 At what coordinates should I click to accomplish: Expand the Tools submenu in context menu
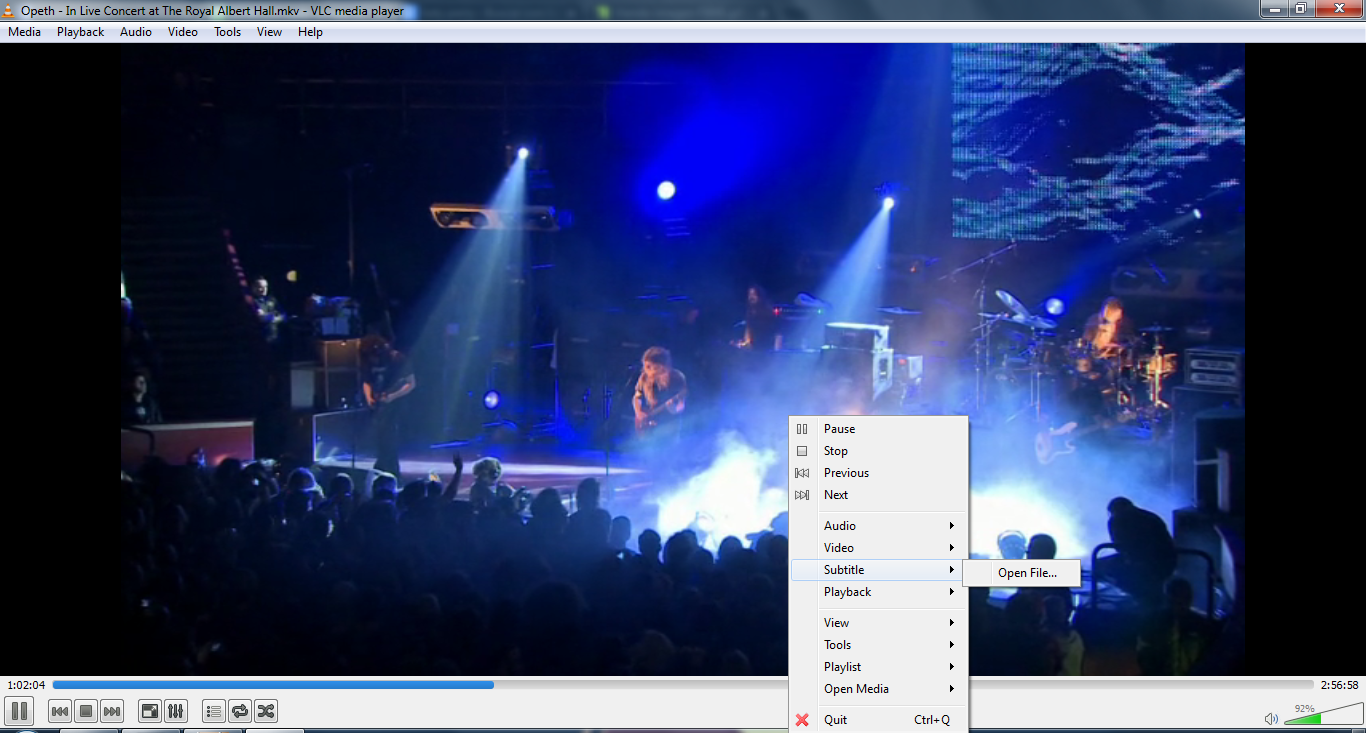pos(879,645)
